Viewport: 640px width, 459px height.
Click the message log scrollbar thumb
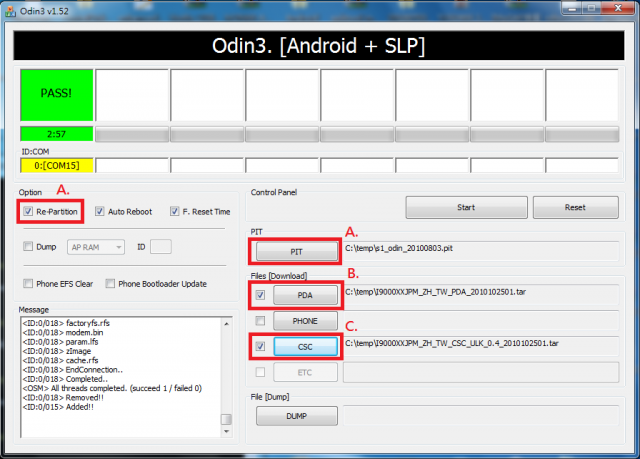coord(227,419)
